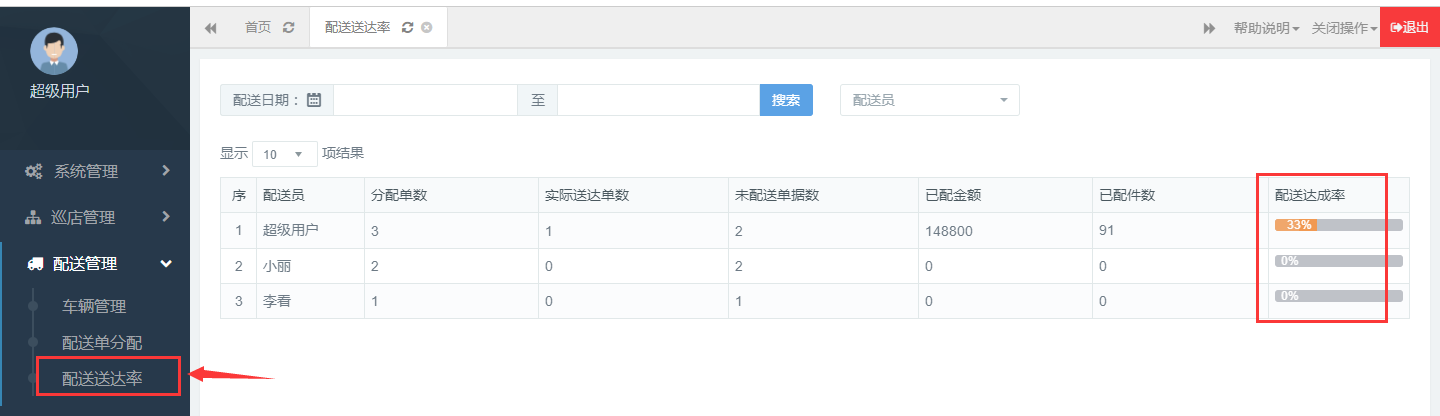Open the 配送员 dropdown filter
The height and width of the screenshot is (416, 1440).
(930, 100)
